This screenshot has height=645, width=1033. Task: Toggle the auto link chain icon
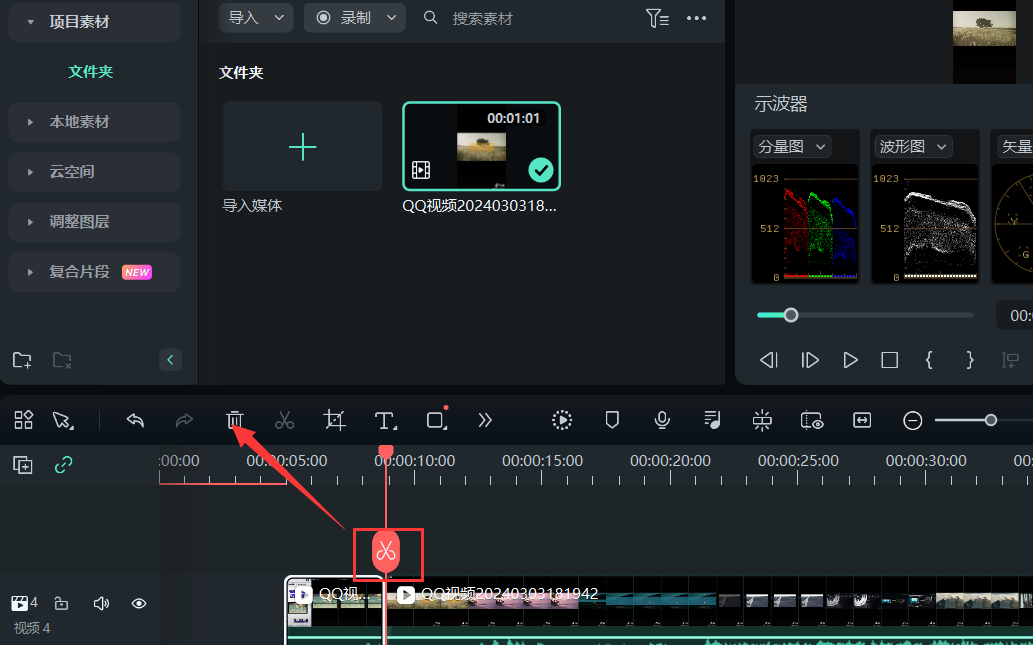(x=63, y=465)
